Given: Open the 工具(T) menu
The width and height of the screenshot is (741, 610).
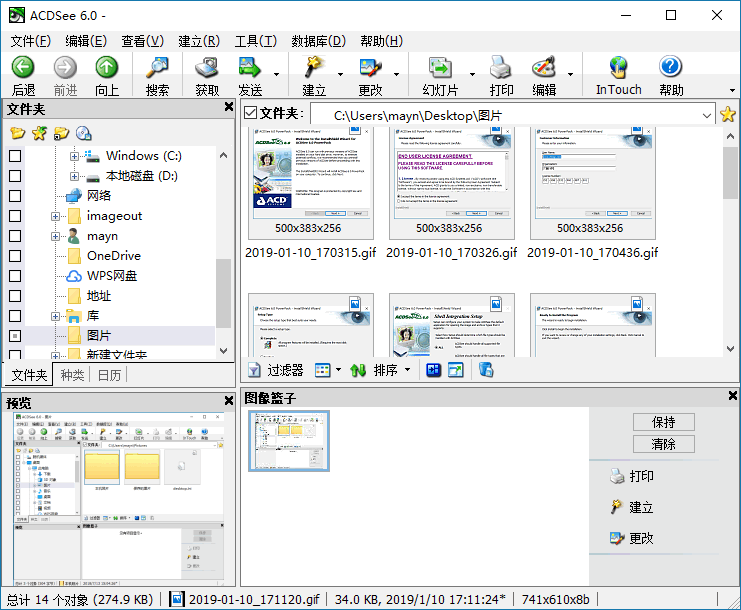Looking at the screenshot, I should tap(255, 41).
